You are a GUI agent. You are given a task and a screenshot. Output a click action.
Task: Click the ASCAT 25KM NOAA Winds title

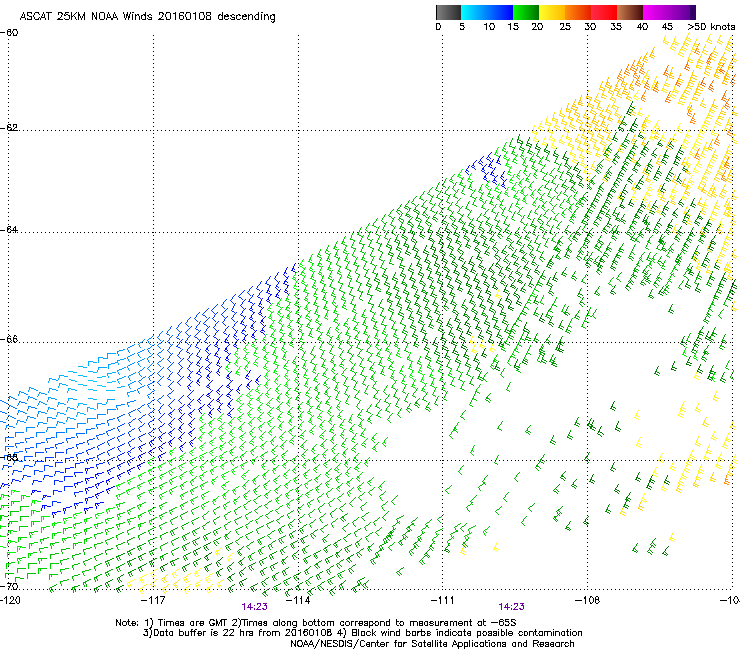(147, 17)
